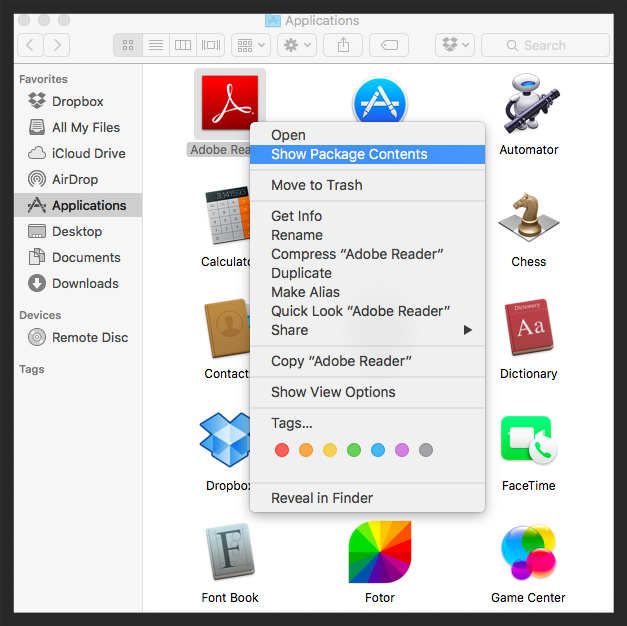The height and width of the screenshot is (626, 627).
Task: Apply the blue tag color
Action: pyautogui.click(x=378, y=450)
